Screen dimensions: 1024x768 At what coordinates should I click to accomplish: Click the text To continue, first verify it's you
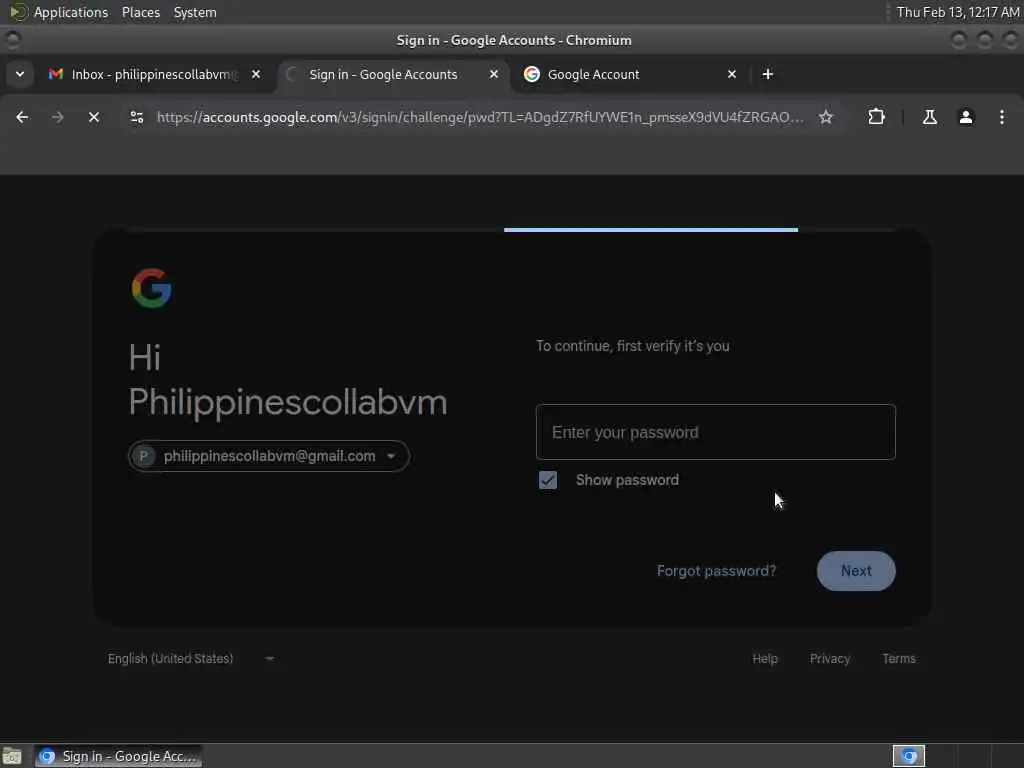(x=632, y=346)
